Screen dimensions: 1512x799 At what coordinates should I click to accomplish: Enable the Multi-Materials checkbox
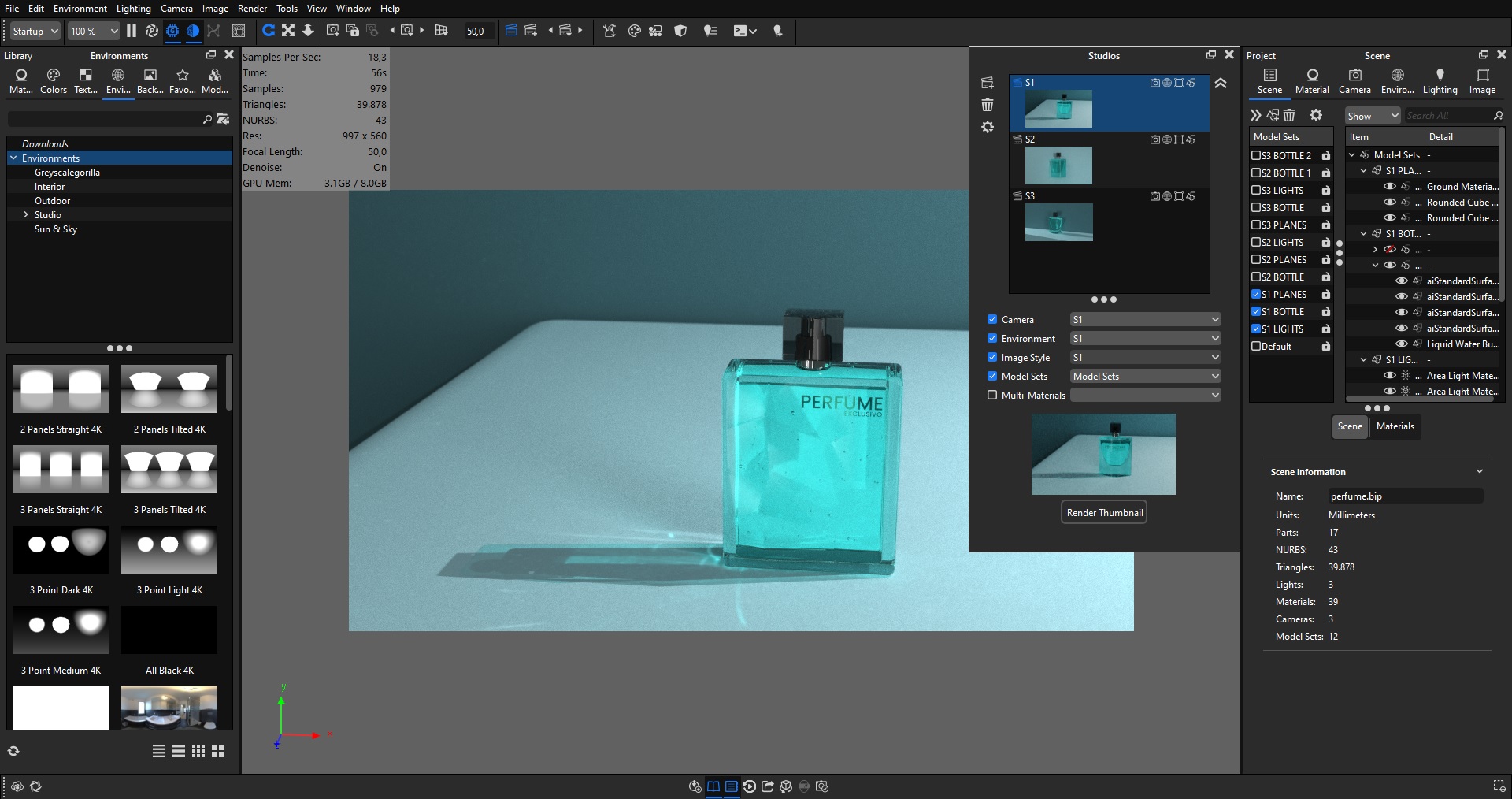point(992,395)
